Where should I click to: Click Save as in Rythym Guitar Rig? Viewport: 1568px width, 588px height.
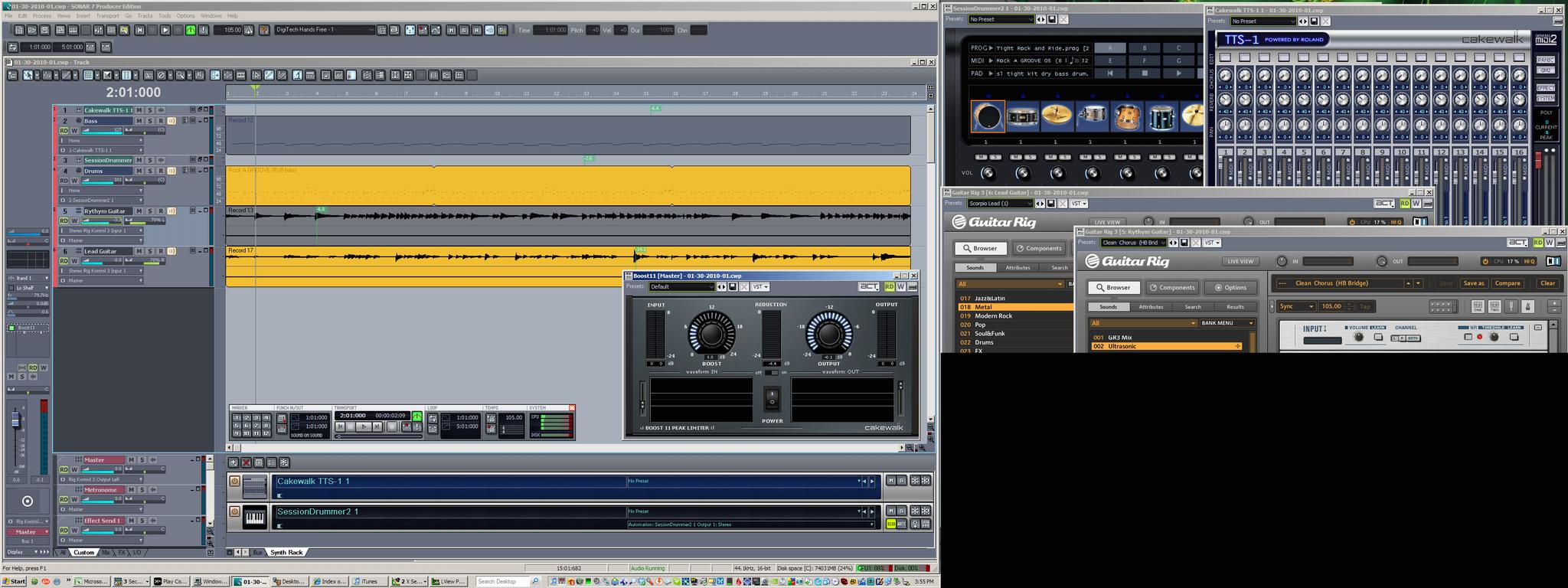(1474, 283)
